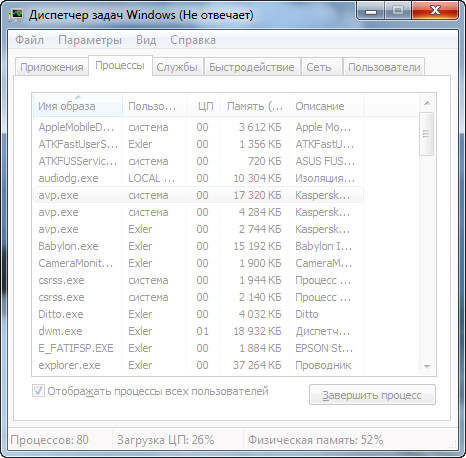Switch to the 'Быстродействие' tab

click(x=252, y=67)
